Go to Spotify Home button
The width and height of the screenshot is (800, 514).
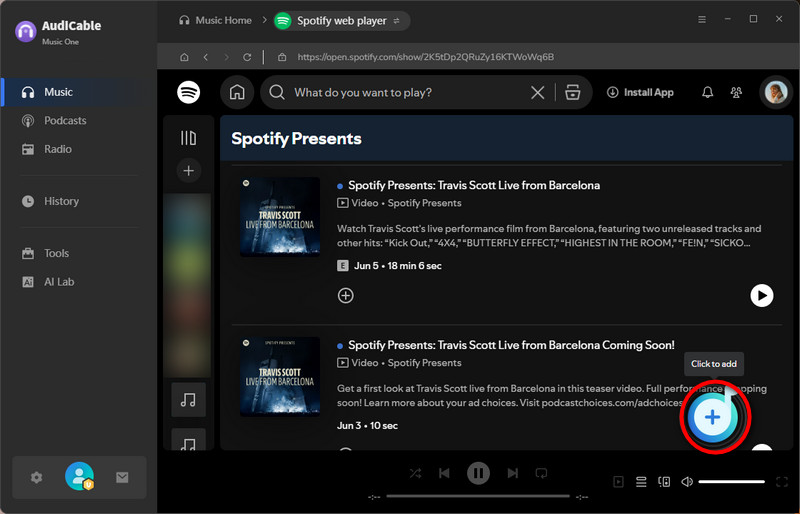(x=237, y=92)
